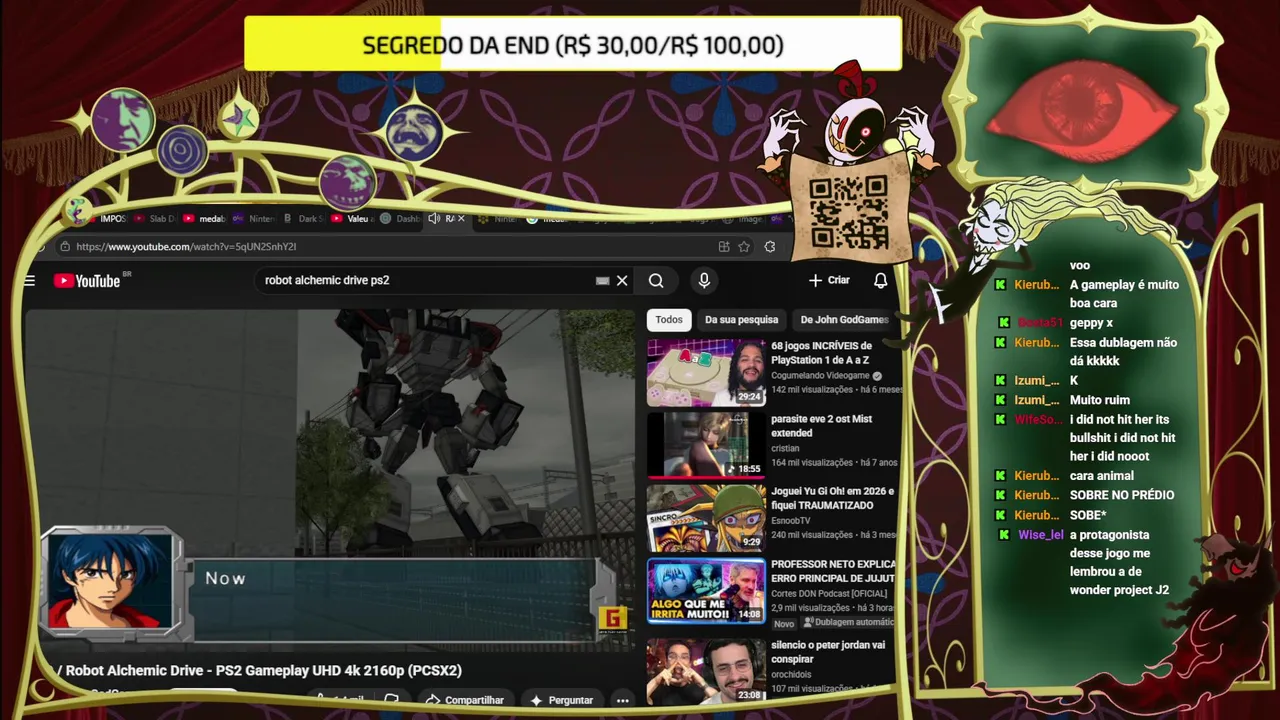Click the install app icon in address bar

(724, 247)
